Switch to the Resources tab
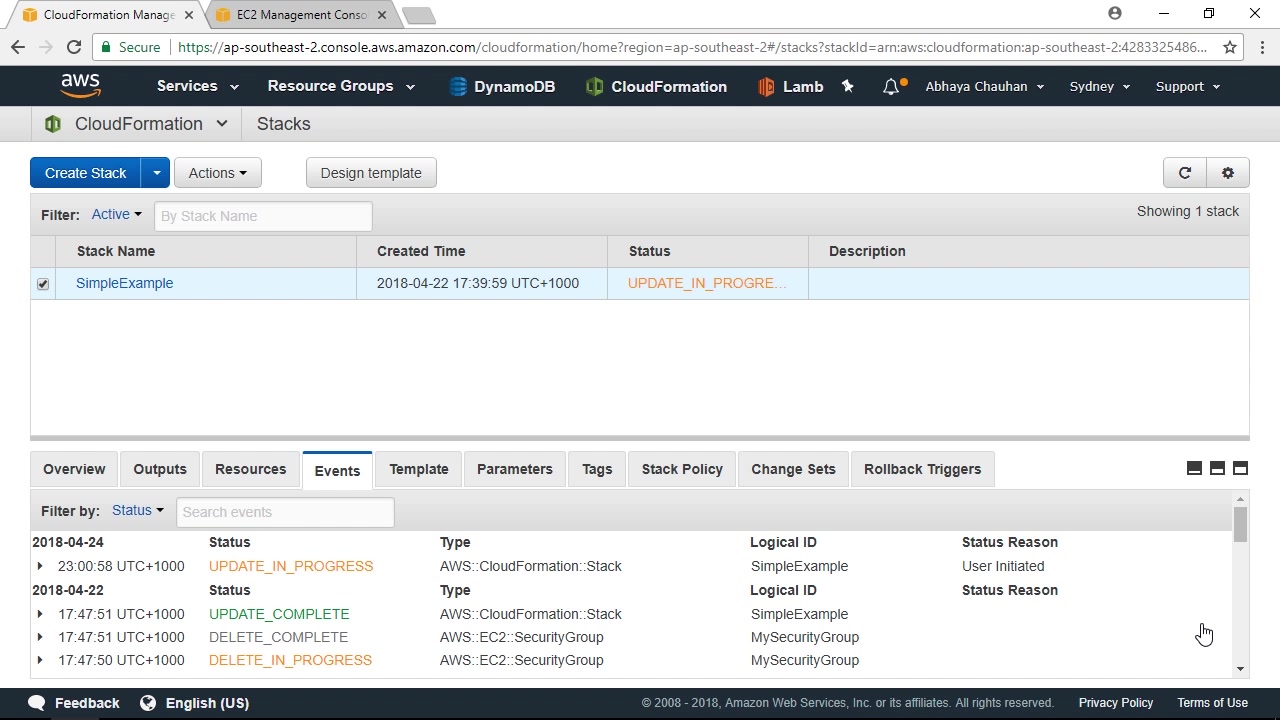Screen dimensions: 1280x720 [250, 469]
